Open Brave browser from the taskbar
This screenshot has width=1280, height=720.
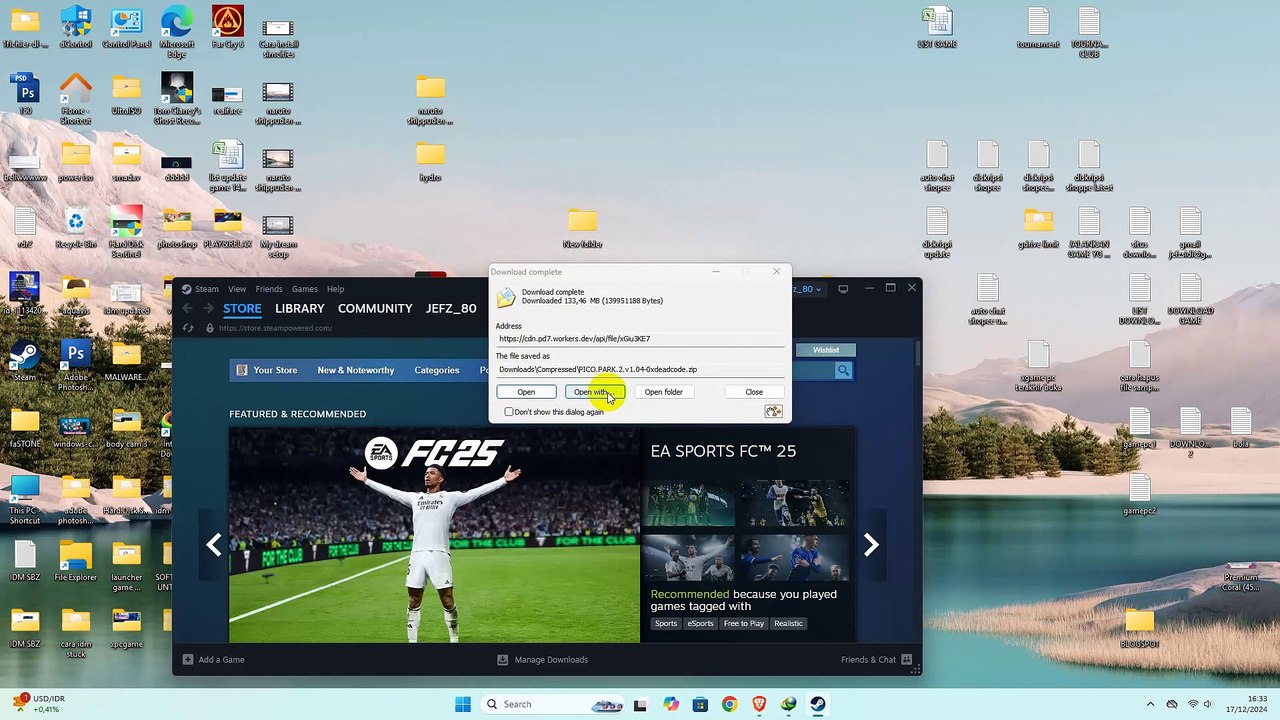coord(759,704)
